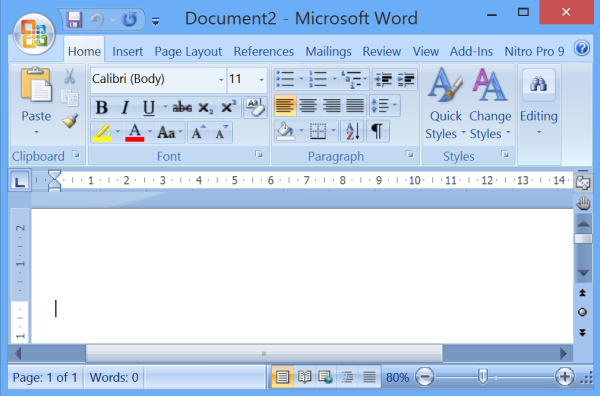Expand the Paste options arrow
600x396 pixels.
pos(36,132)
